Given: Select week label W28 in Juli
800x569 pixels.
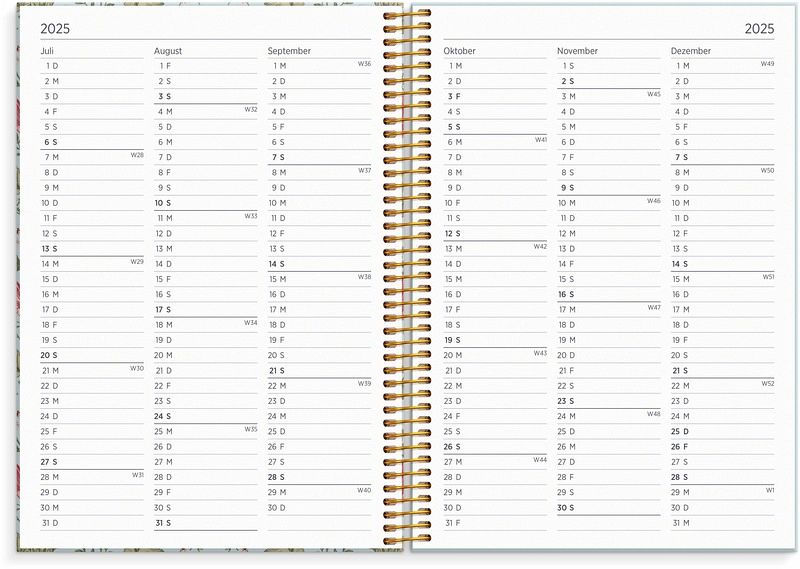Looking at the screenshot, I should [137, 155].
